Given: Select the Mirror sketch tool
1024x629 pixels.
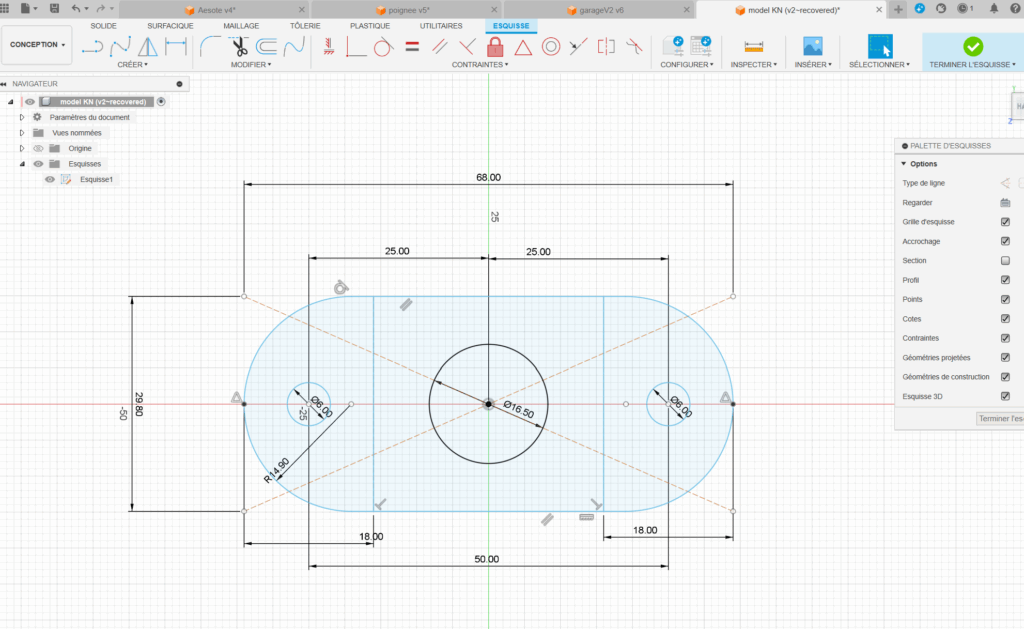Looking at the screenshot, I should tap(148, 47).
